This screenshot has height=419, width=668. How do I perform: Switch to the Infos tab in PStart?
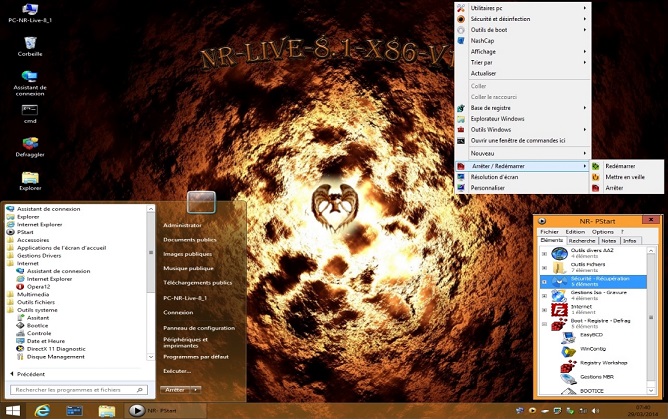pos(630,241)
